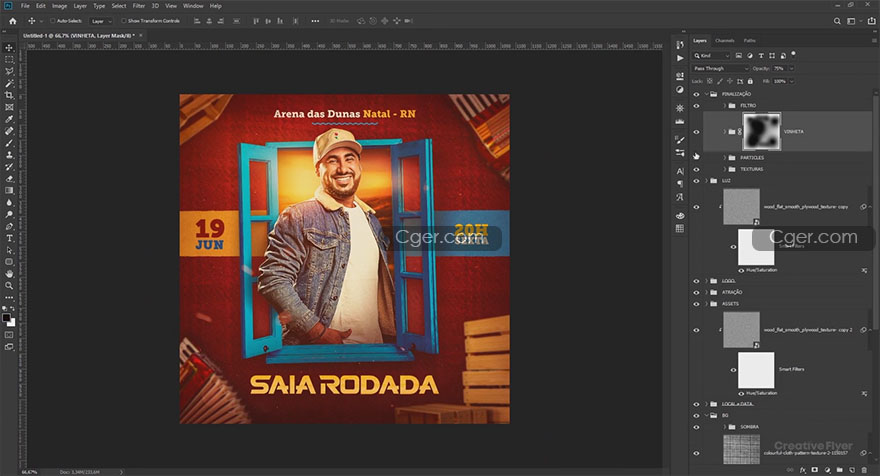
Task: Select the Horizontal Type tool
Action: coord(9,238)
